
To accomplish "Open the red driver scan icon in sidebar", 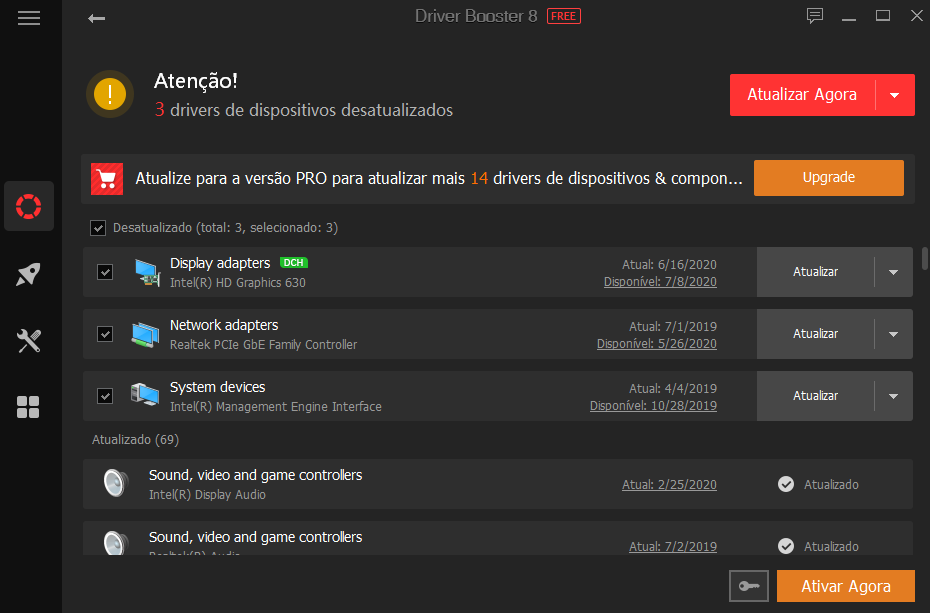I will [x=29, y=206].
